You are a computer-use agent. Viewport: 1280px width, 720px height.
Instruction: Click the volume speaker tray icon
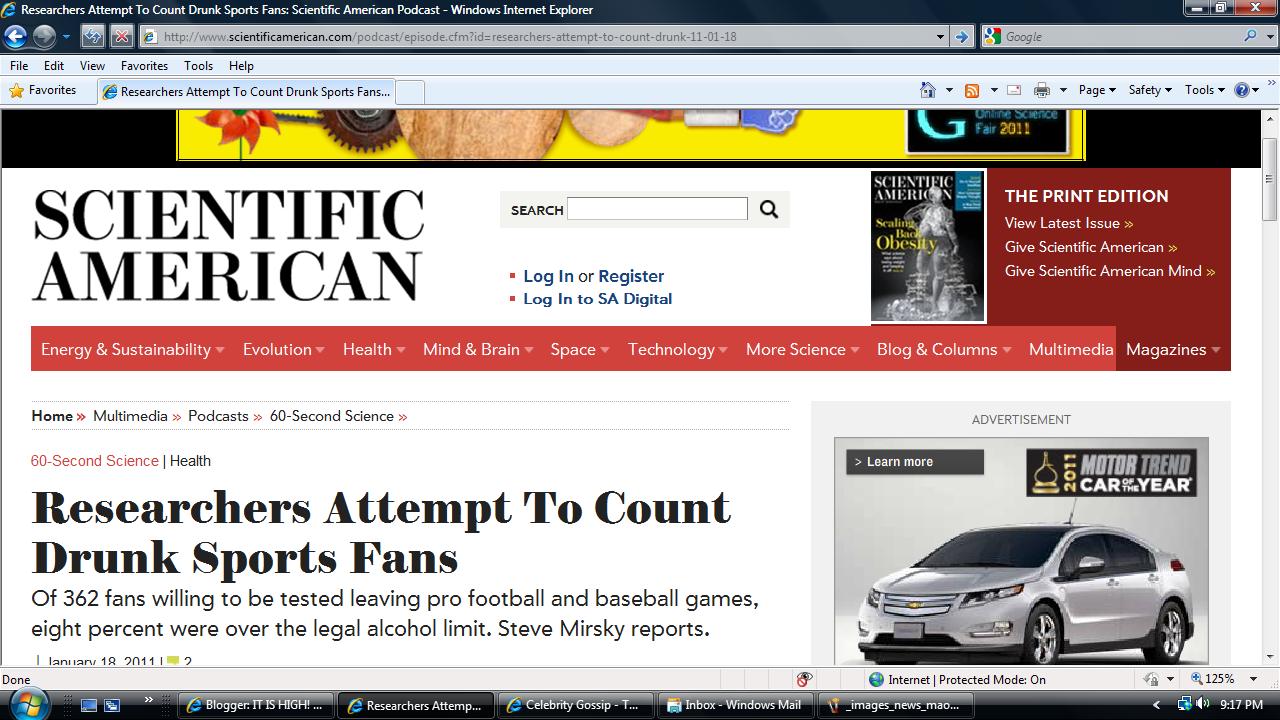(1202, 704)
